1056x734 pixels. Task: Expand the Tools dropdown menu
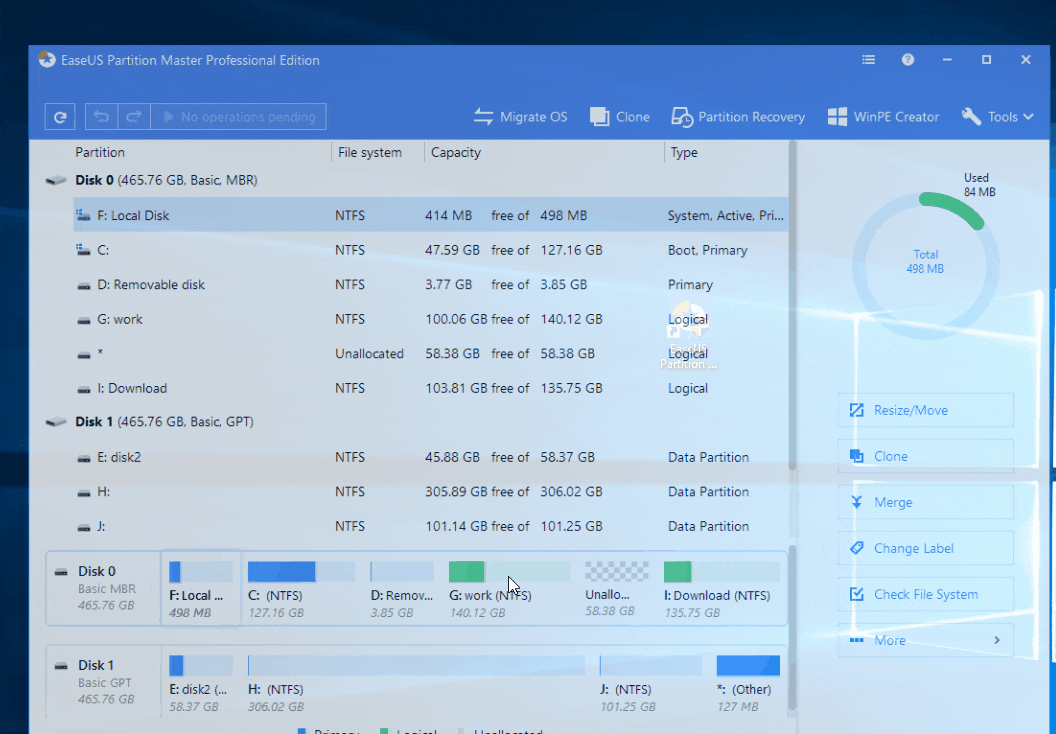pyautogui.click(x=998, y=117)
